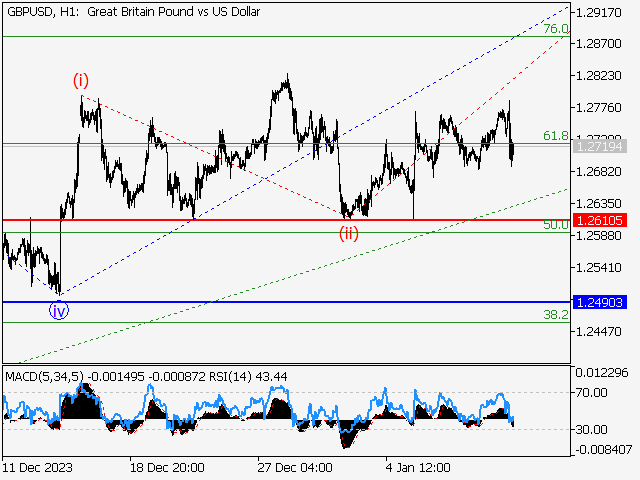
Task: Click the 50.0 Fibonacci level label
Action: tap(556, 224)
